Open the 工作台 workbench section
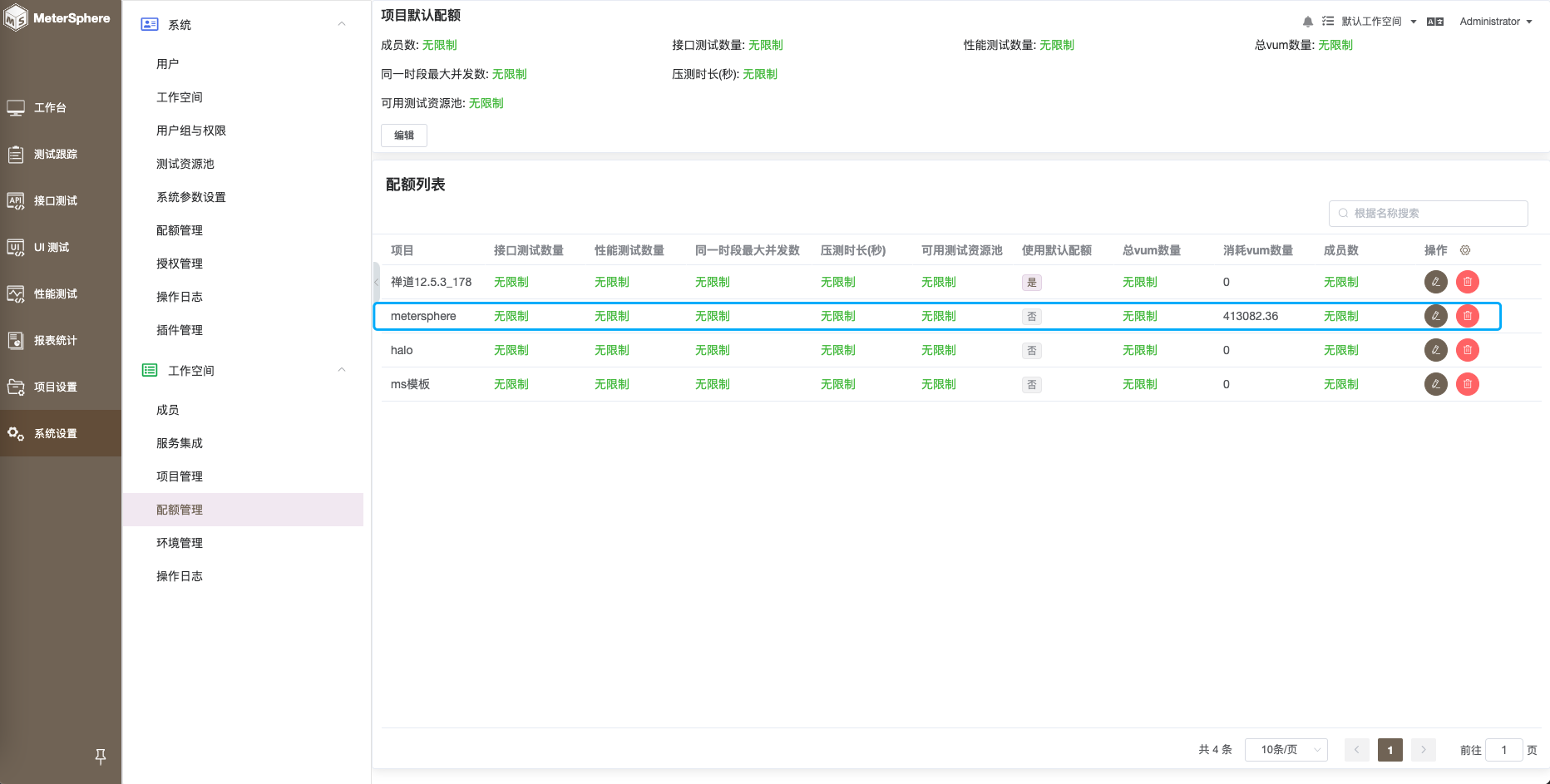The width and height of the screenshot is (1550, 784). click(x=61, y=107)
